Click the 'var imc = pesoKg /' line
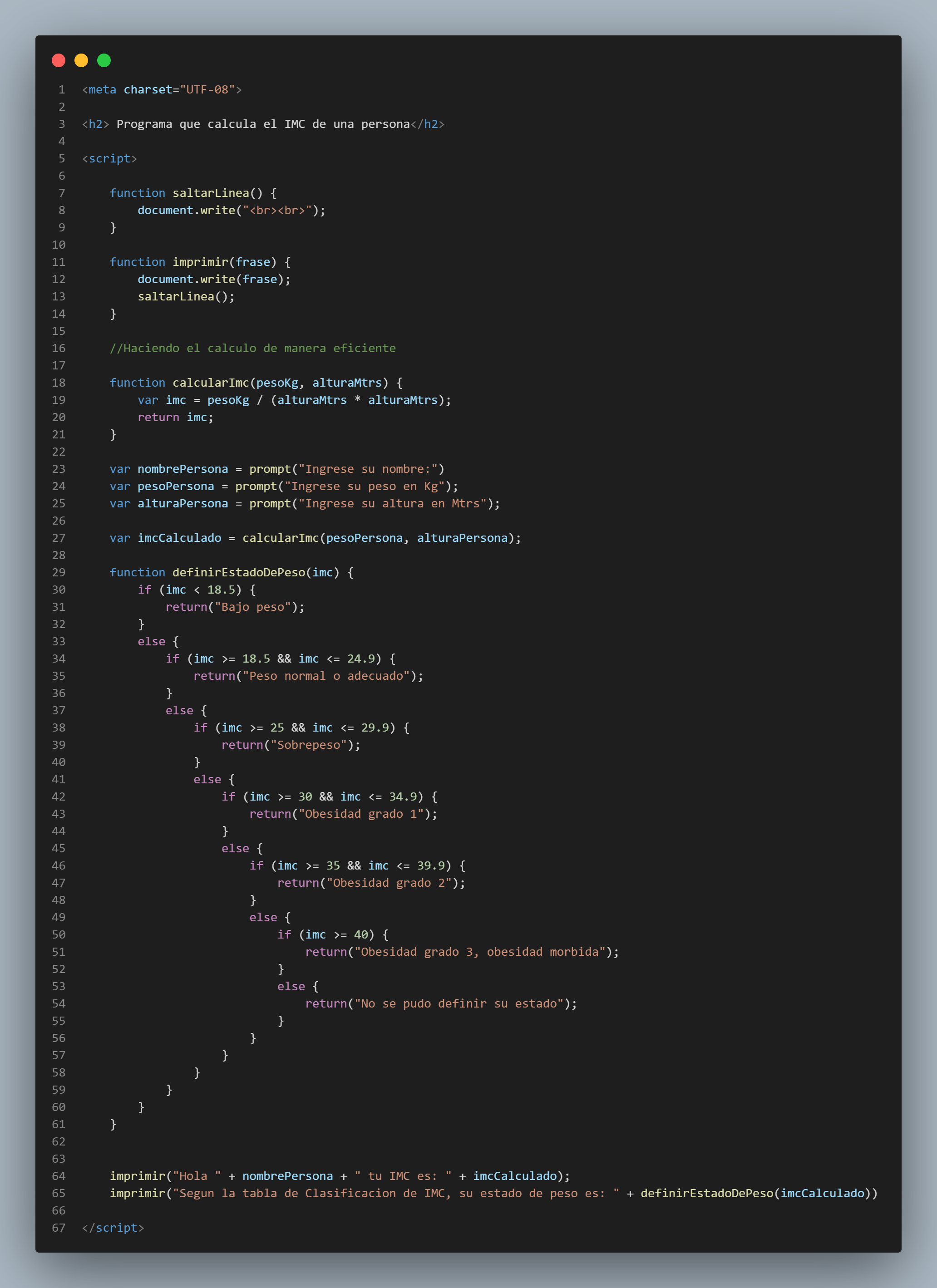937x1288 pixels. [294, 400]
